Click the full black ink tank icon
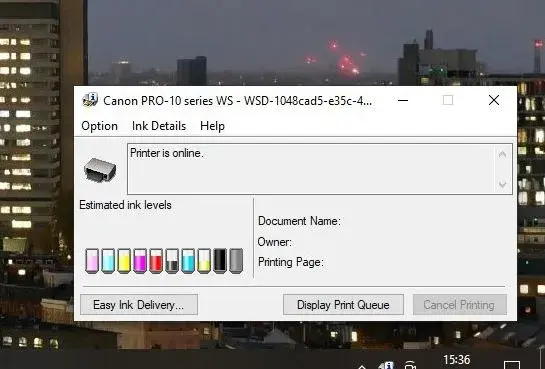Viewport: 545px width, 369px height. 220,261
